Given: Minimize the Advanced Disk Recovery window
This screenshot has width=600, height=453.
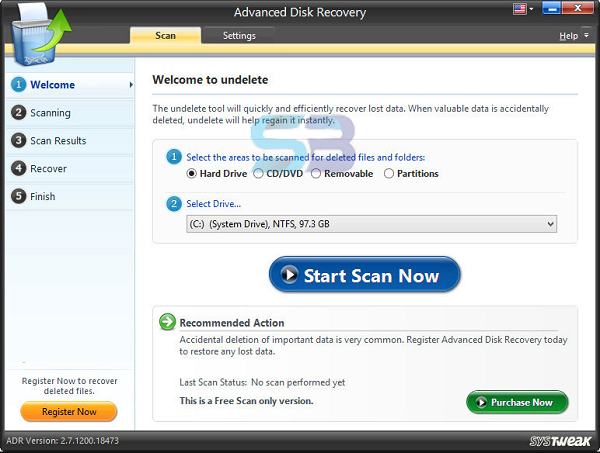Looking at the screenshot, I should click(x=551, y=8).
